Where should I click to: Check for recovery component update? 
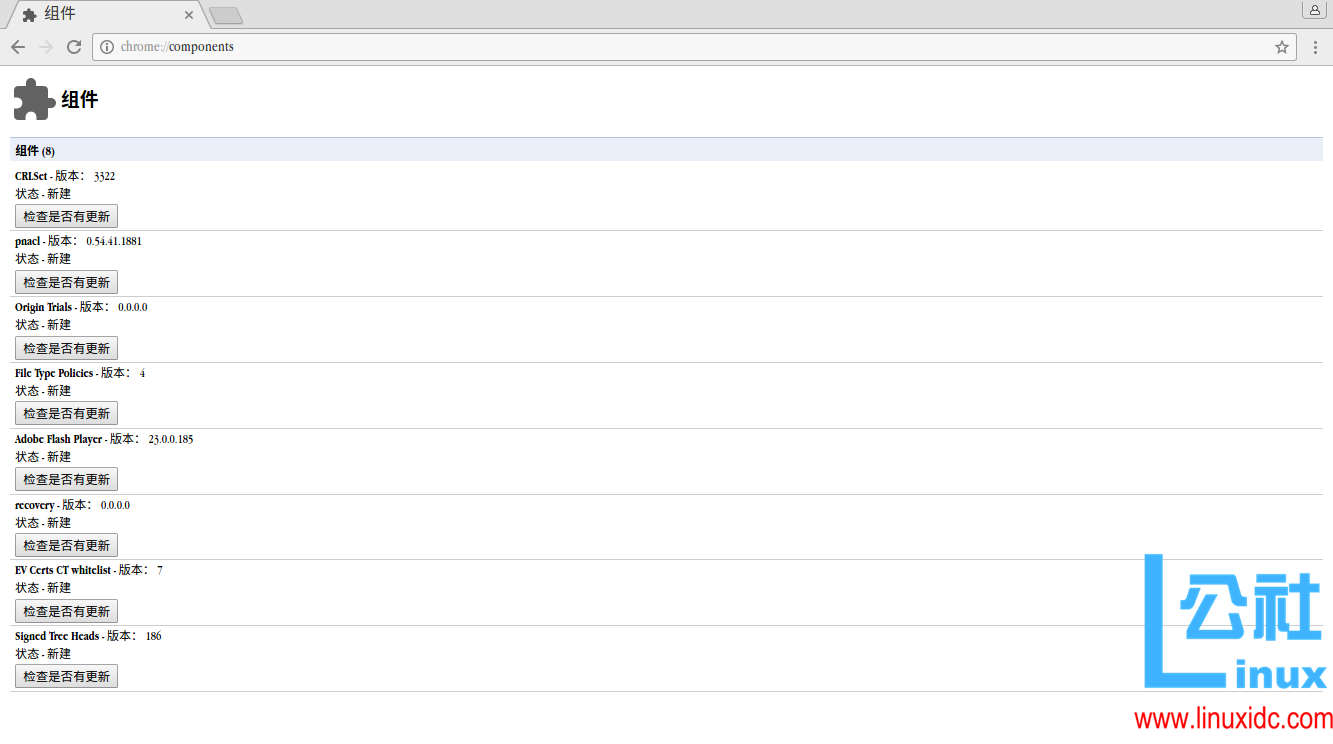coord(66,545)
